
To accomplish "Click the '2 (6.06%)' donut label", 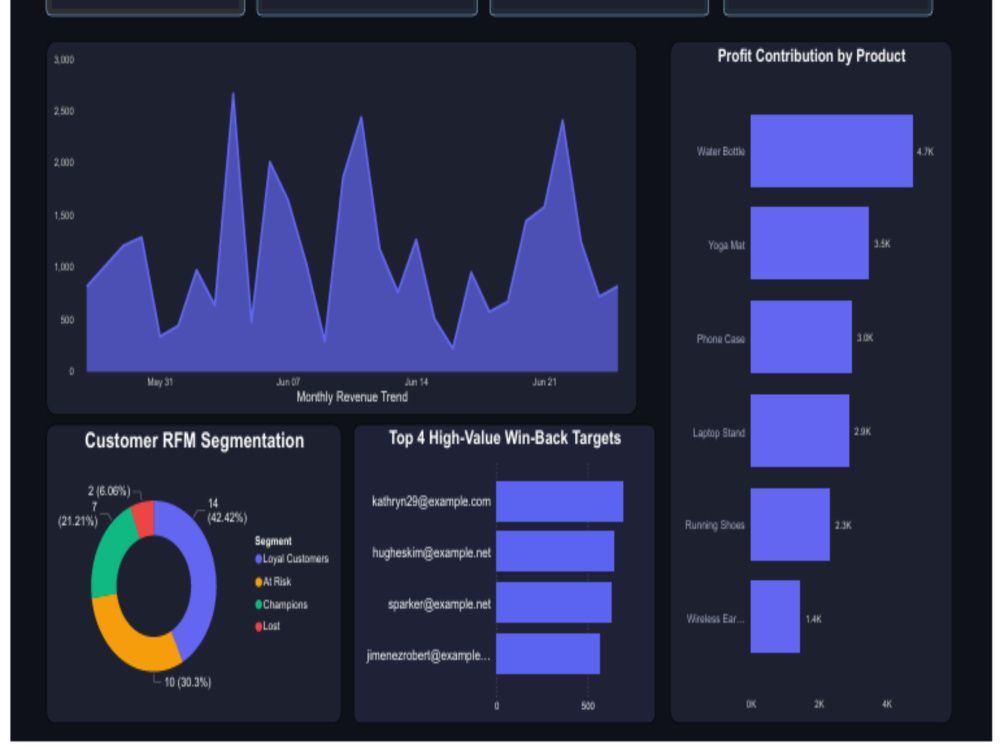I will click(x=109, y=491).
